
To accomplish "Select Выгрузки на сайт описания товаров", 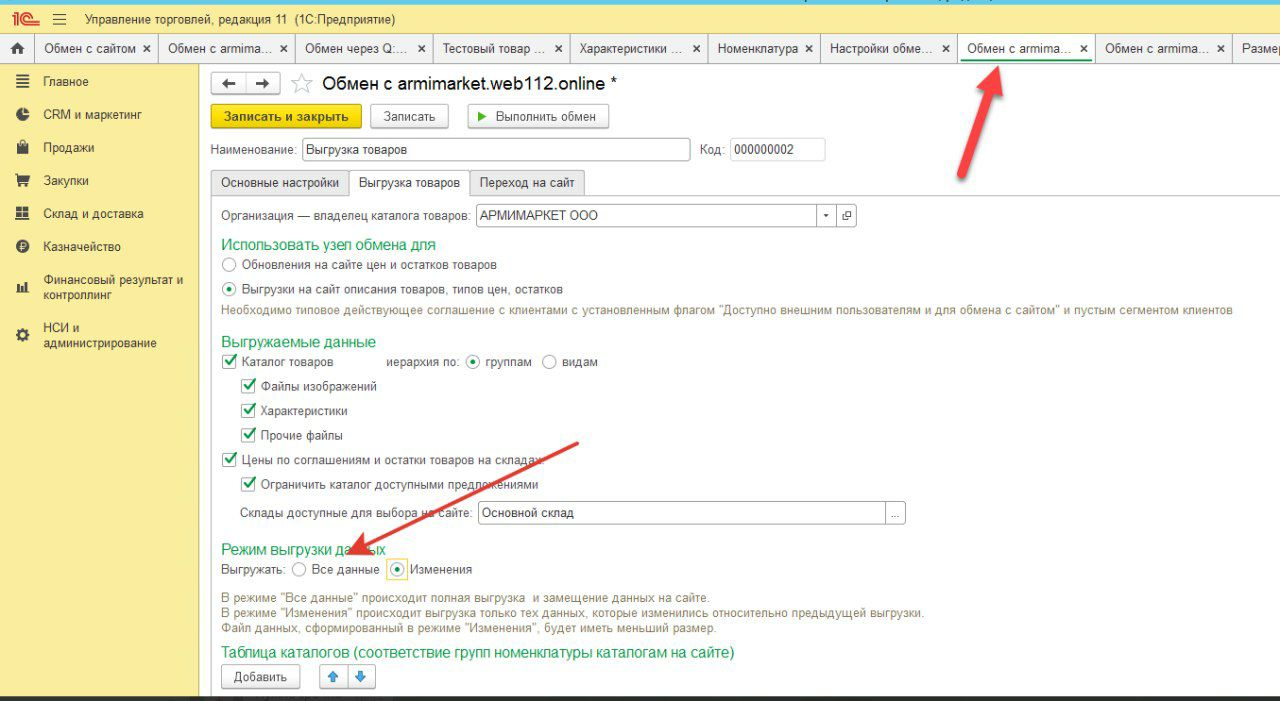I will click(x=229, y=289).
